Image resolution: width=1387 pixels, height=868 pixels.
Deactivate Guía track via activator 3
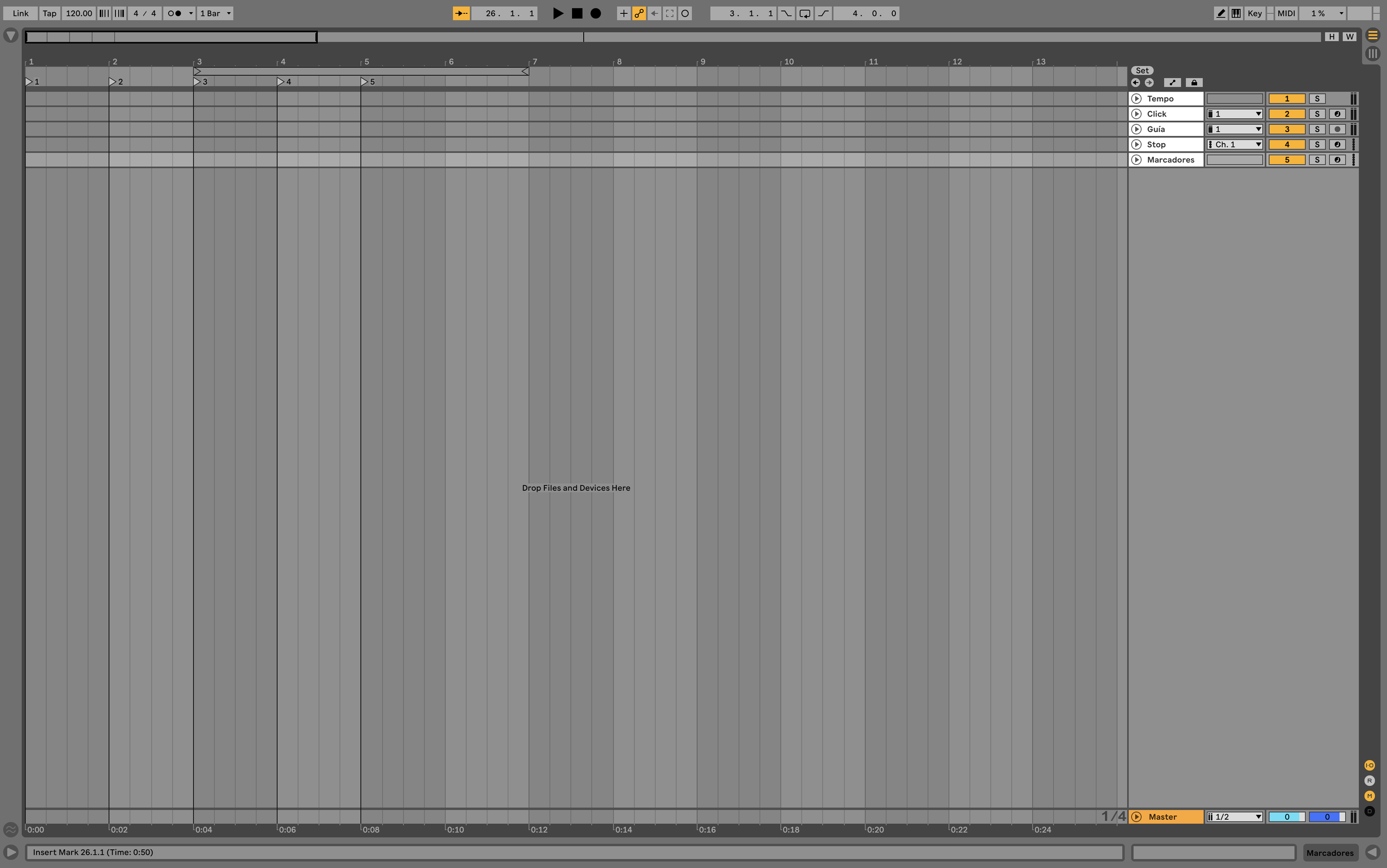pos(1287,129)
